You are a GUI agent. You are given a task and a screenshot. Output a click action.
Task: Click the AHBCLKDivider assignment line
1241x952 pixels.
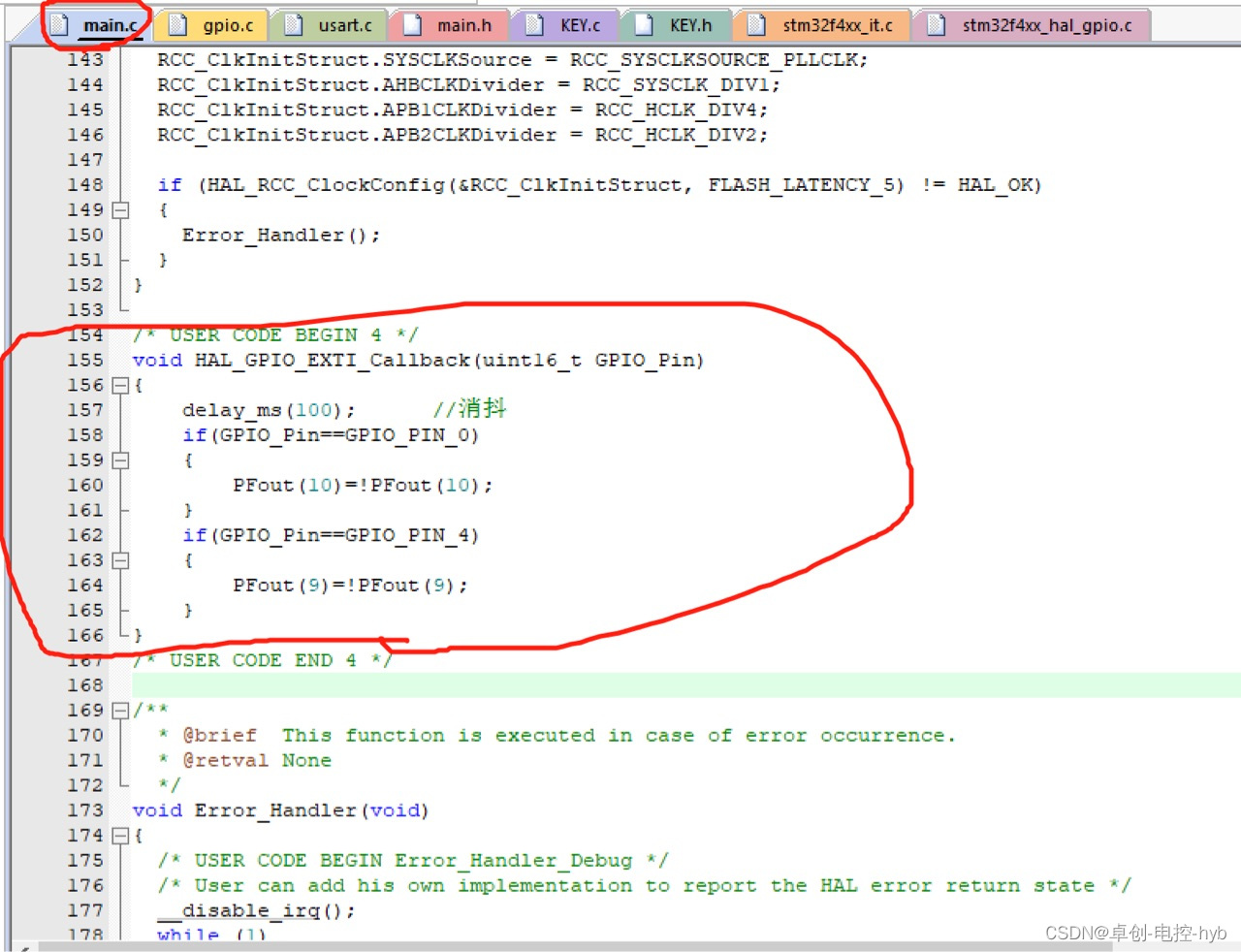click(x=469, y=85)
